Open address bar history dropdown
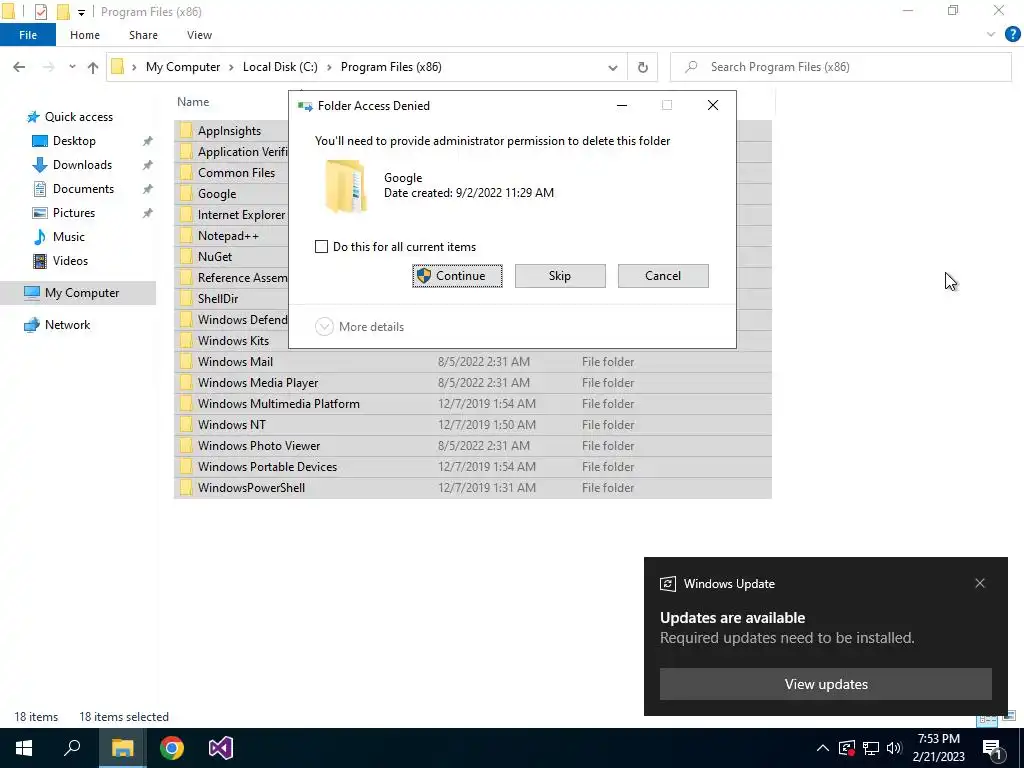1024x768 pixels. [613, 67]
